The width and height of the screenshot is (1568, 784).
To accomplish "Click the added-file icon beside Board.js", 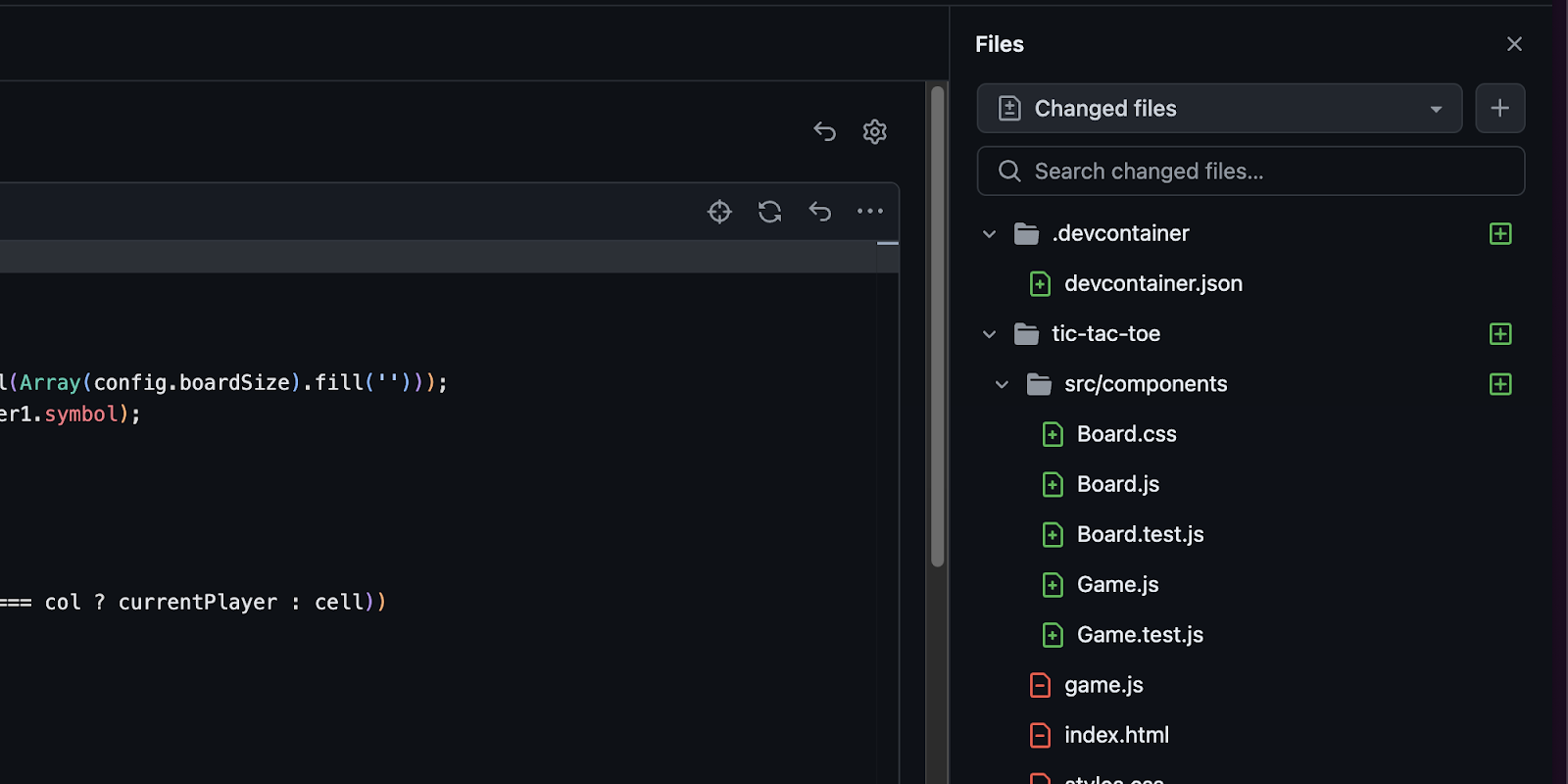I will [1053, 484].
